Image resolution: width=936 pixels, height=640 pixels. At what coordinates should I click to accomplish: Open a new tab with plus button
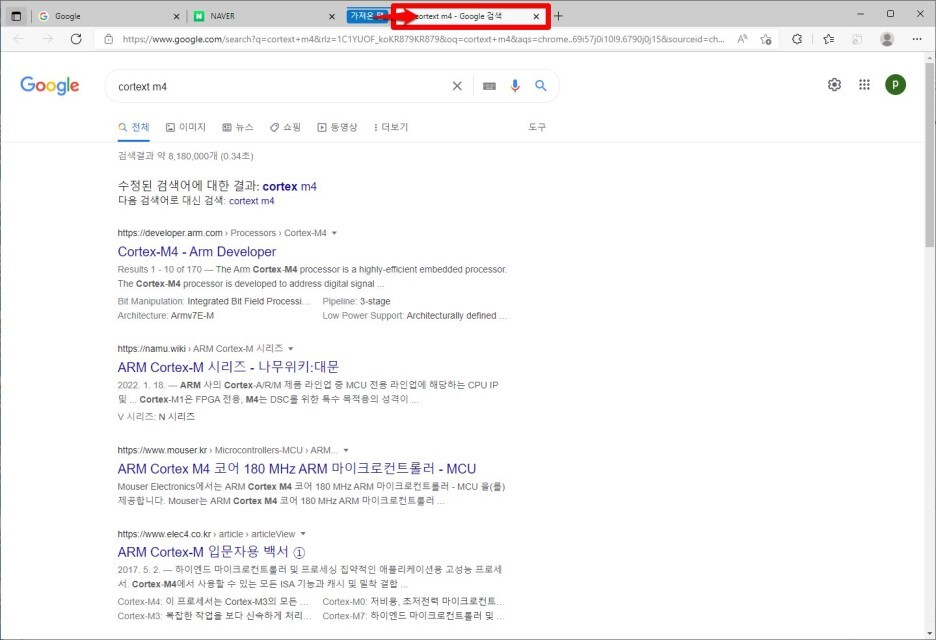558,16
